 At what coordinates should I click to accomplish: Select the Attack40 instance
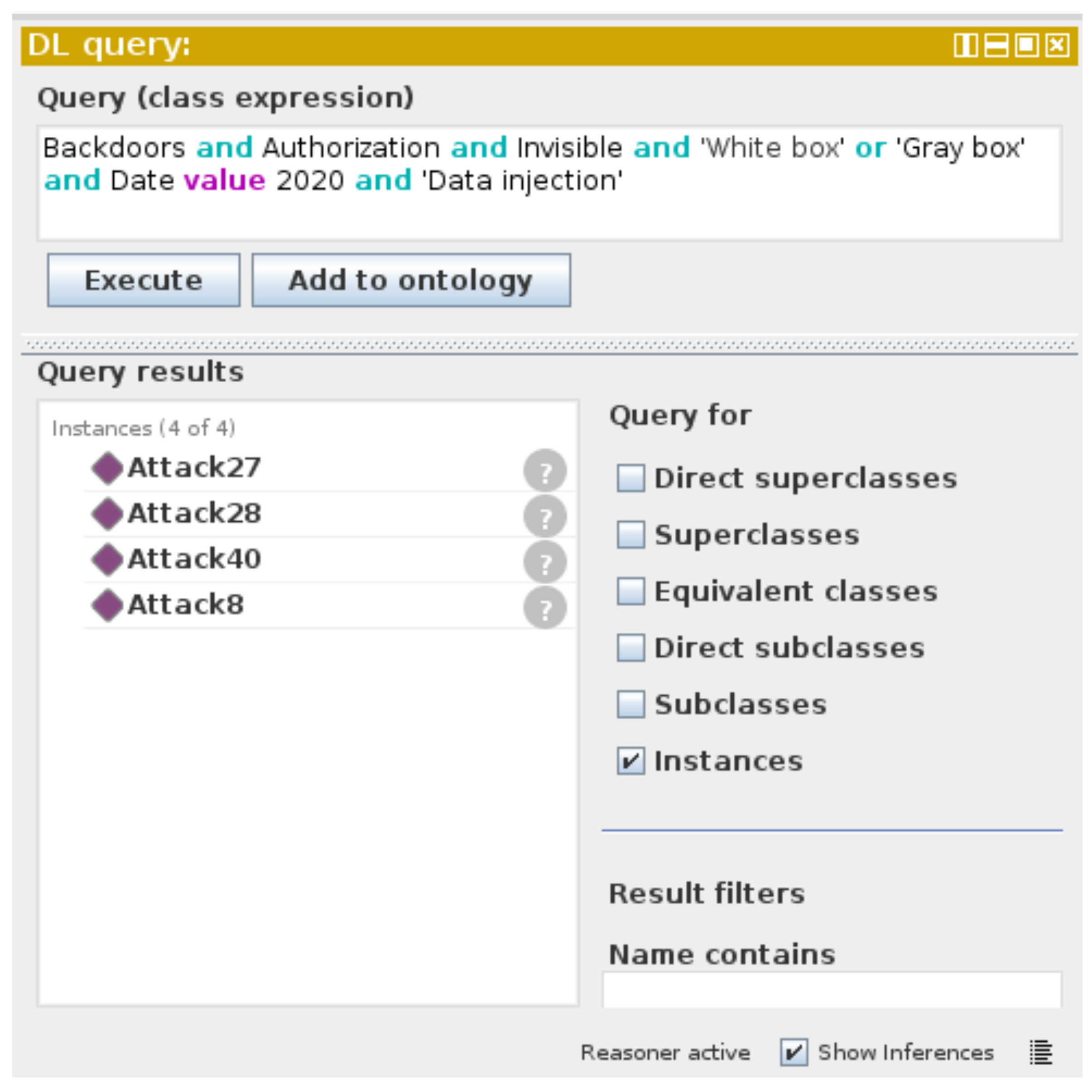[194, 559]
